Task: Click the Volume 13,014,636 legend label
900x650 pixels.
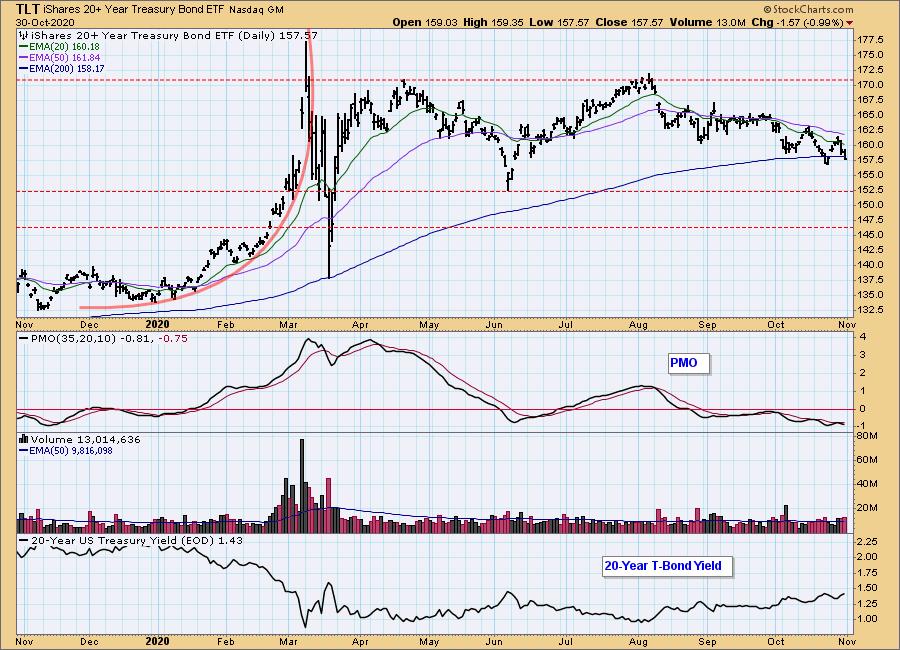Action: pyautogui.click(x=86, y=439)
